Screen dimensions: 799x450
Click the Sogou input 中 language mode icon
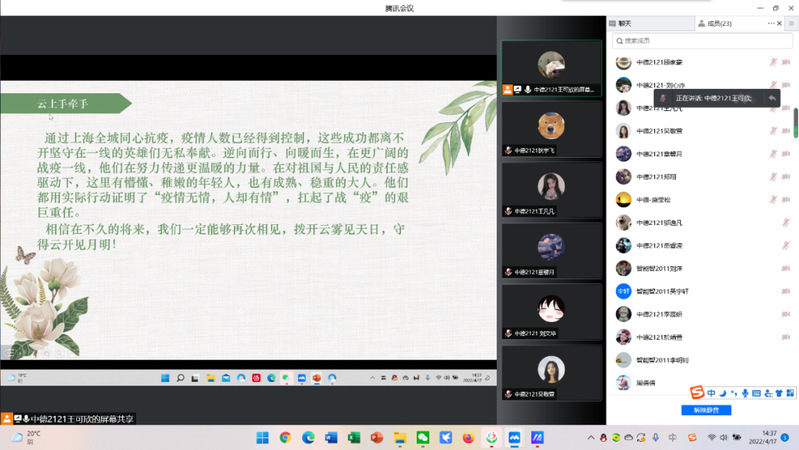coord(711,391)
